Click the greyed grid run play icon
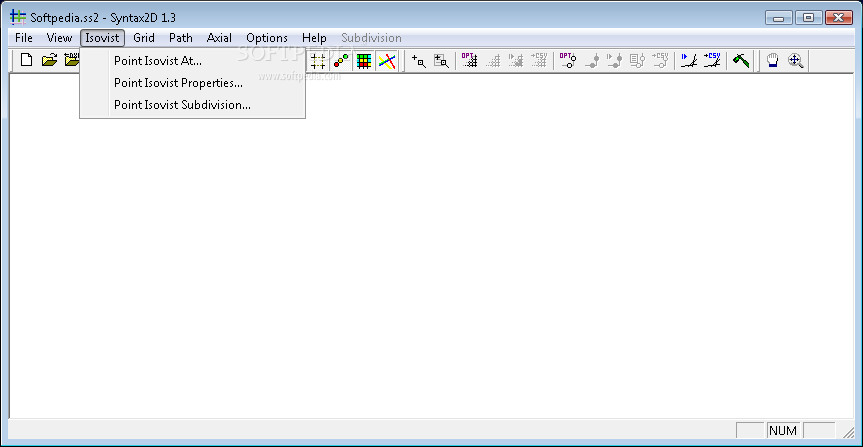Viewport: 863px width, 447px height. coord(516,60)
